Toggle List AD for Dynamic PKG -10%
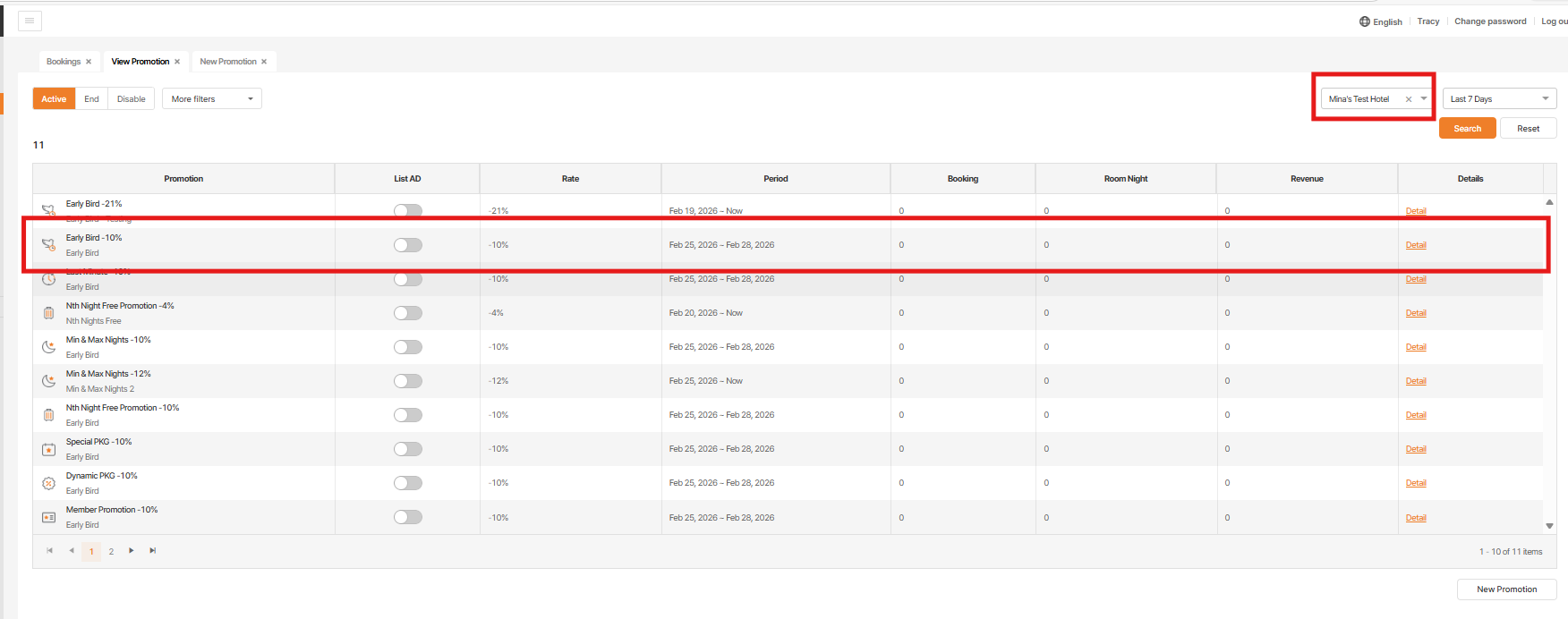Viewport: 1568px width, 619px height. pyautogui.click(x=408, y=483)
